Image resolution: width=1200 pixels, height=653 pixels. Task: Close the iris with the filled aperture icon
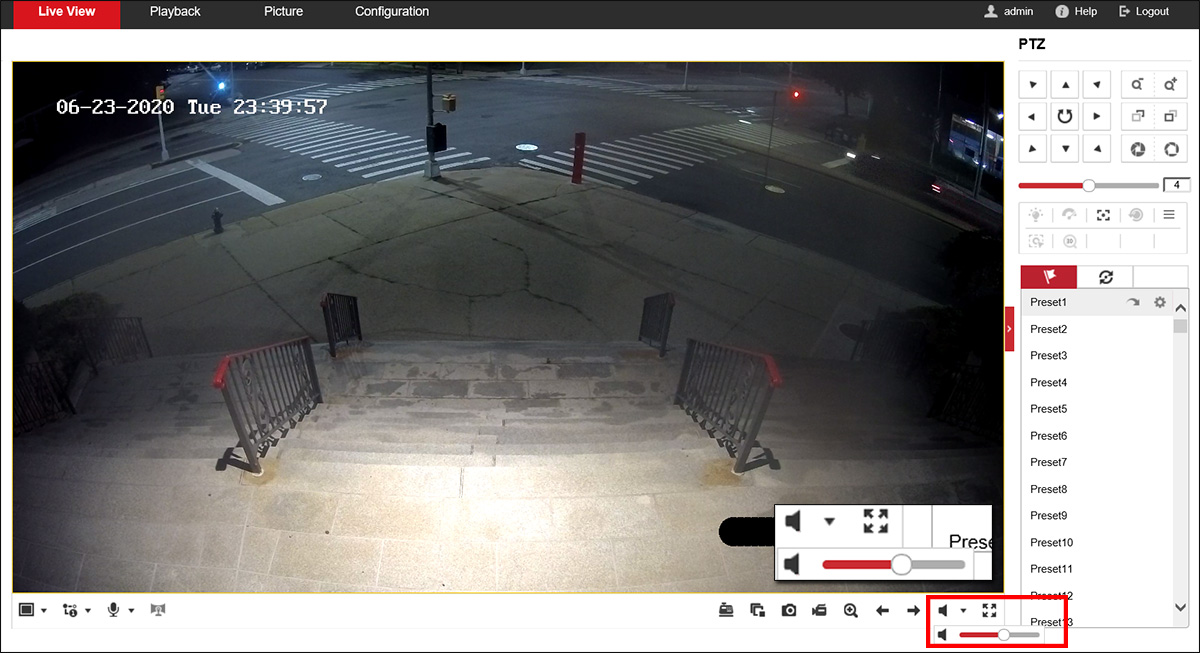pyautogui.click(x=1137, y=148)
